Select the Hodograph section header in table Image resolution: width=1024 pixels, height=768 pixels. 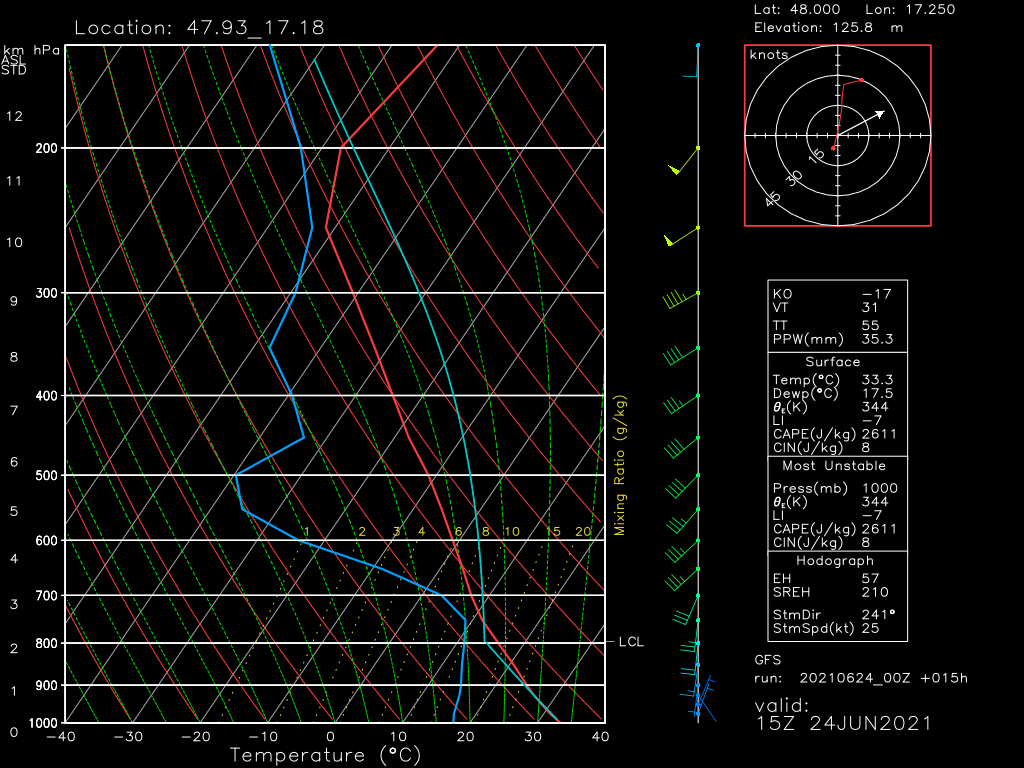pos(832,561)
